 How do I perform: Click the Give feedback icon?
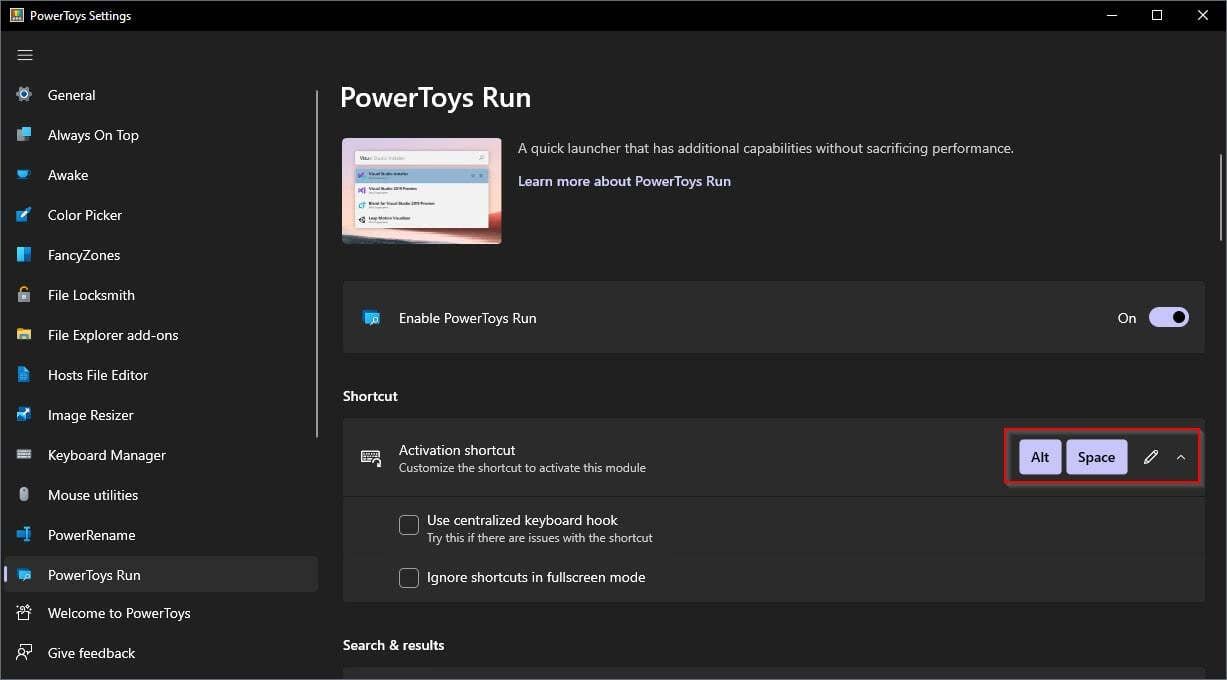tap(25, 653)
